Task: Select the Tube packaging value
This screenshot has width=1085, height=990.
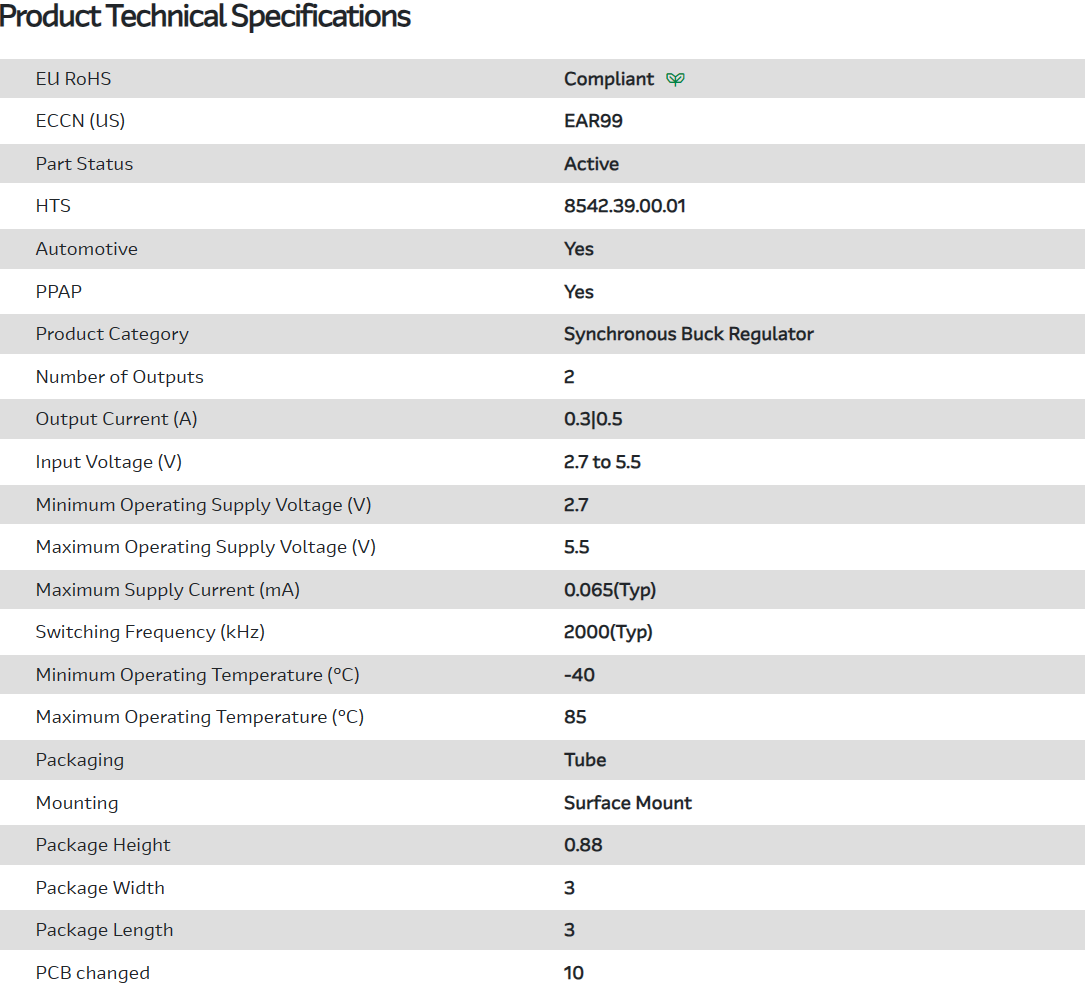Action: pyautogui.click(x=585, y=760)
